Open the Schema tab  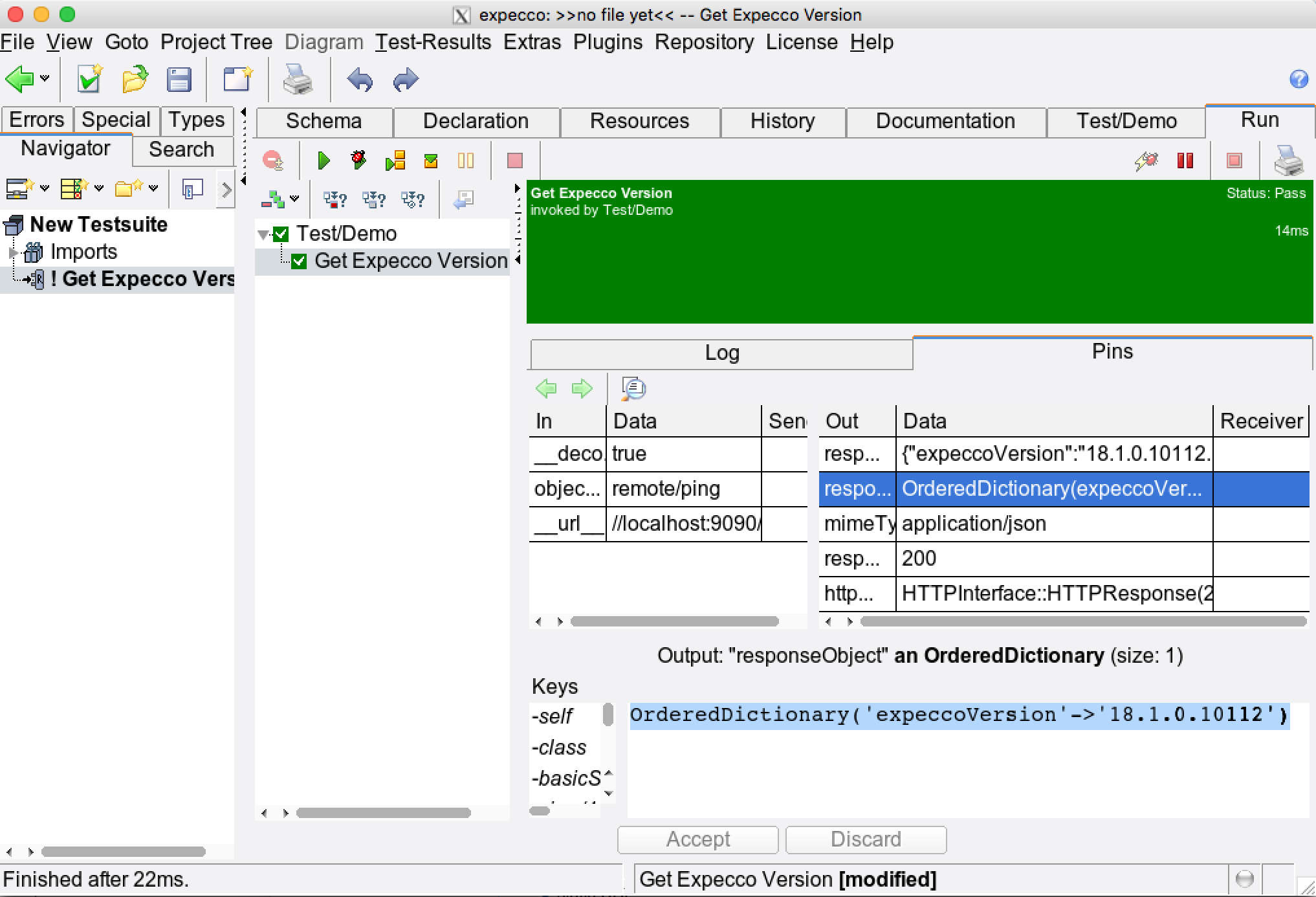click(x=324, y=121)
